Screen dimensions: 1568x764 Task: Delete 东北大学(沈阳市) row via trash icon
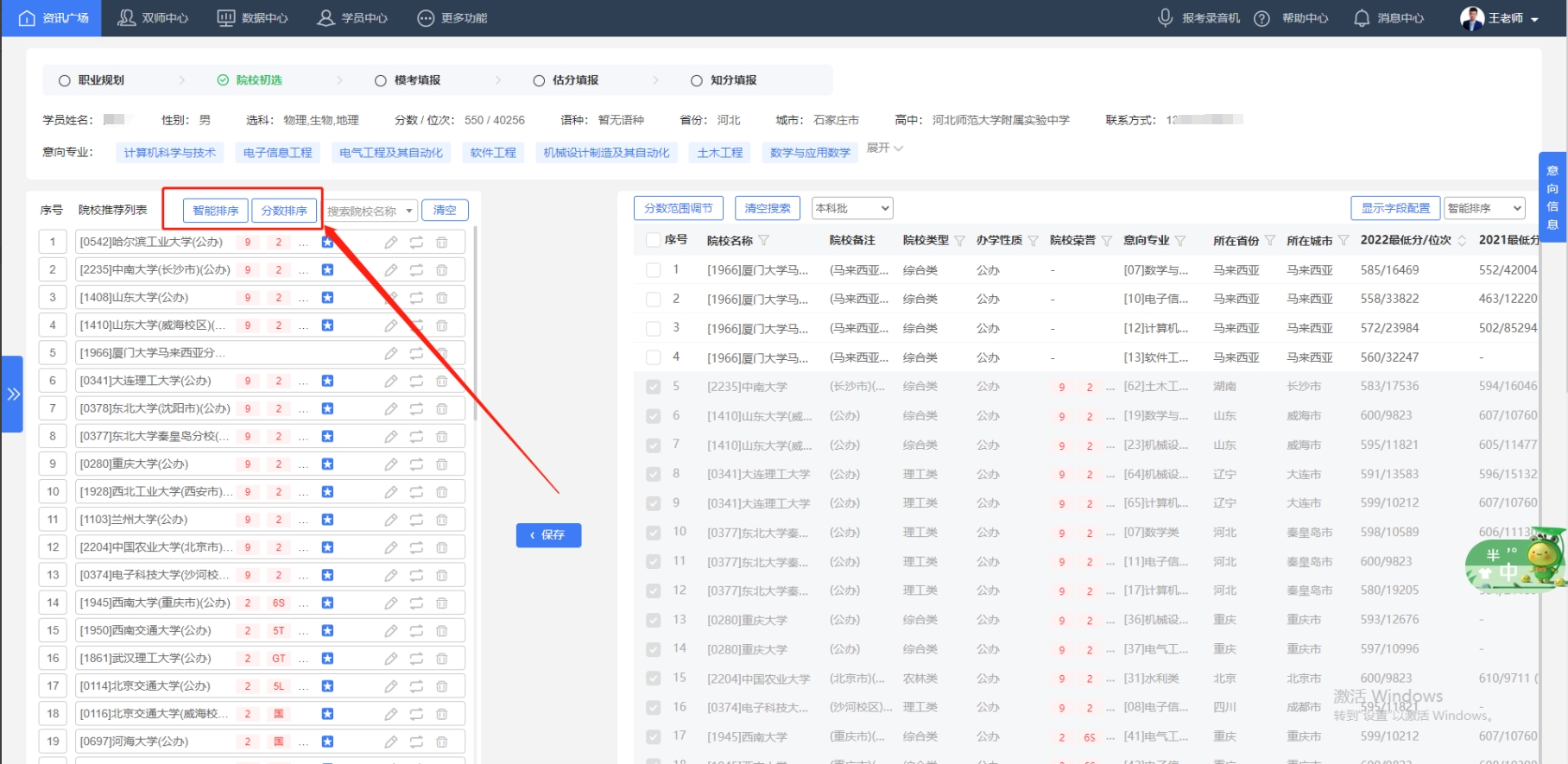tap(441, 408)
